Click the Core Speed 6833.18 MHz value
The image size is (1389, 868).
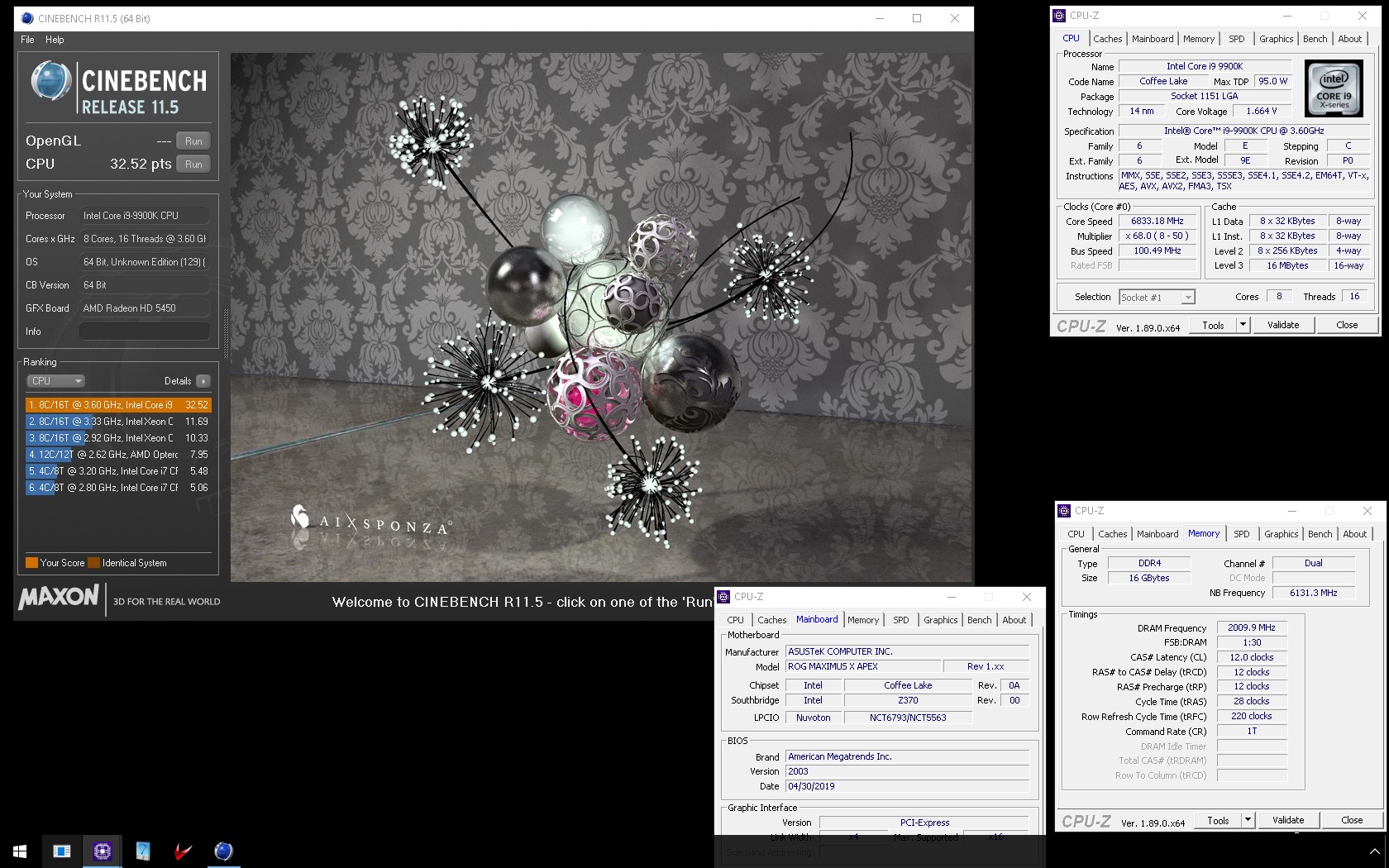(1157, 222)
